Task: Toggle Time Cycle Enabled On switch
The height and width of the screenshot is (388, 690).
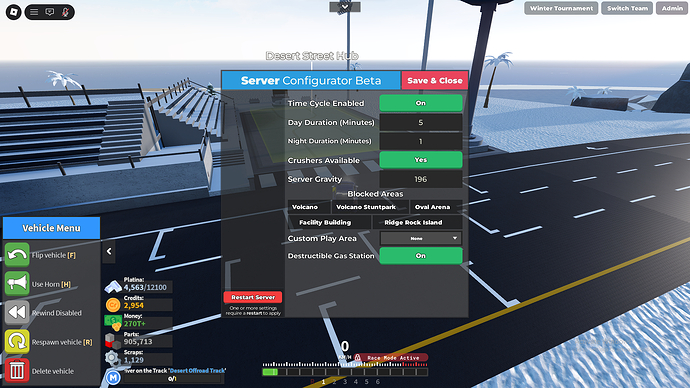Action: [421, 103]
